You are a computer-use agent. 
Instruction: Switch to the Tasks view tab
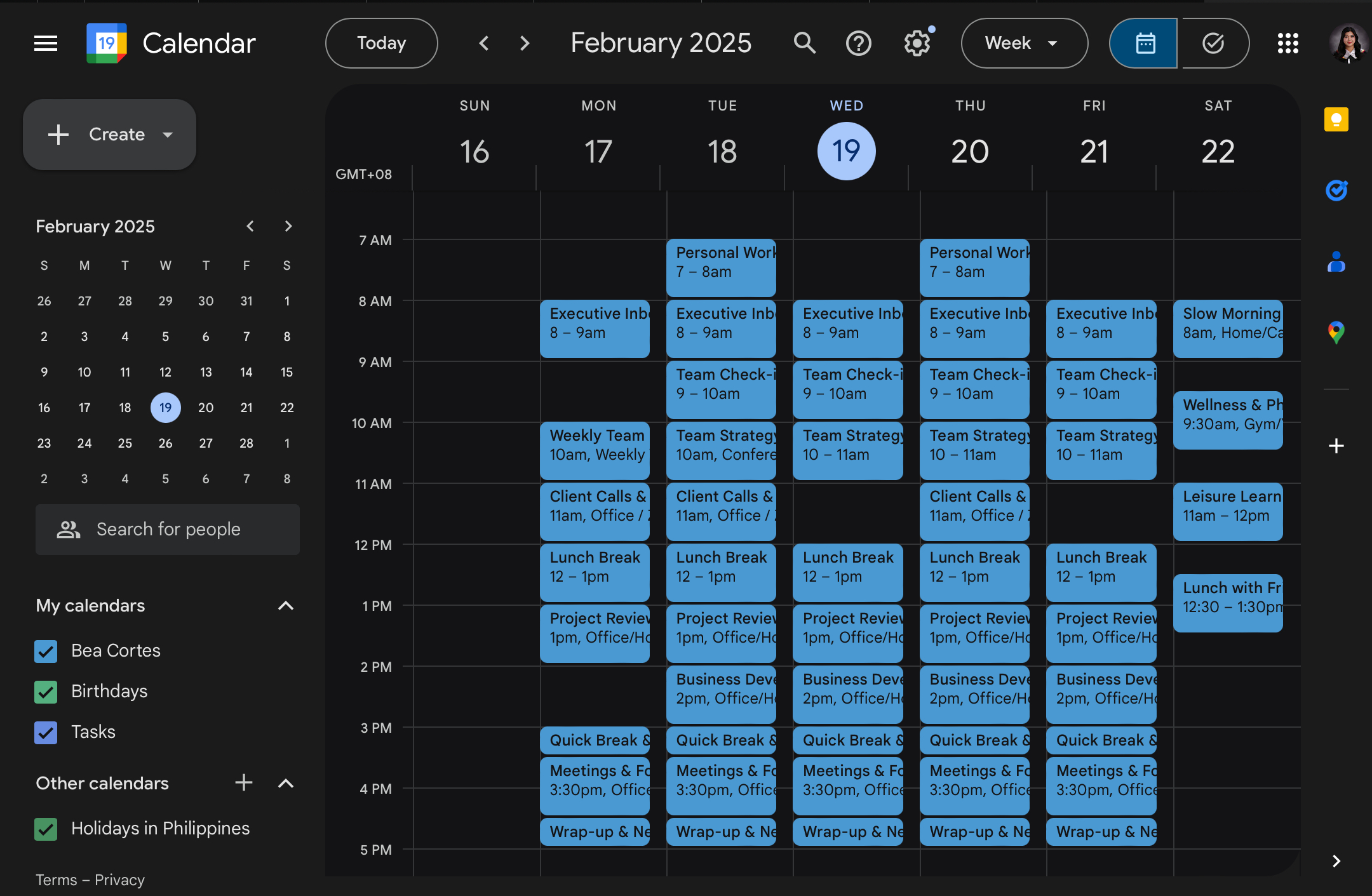[x=1213, y=43]
